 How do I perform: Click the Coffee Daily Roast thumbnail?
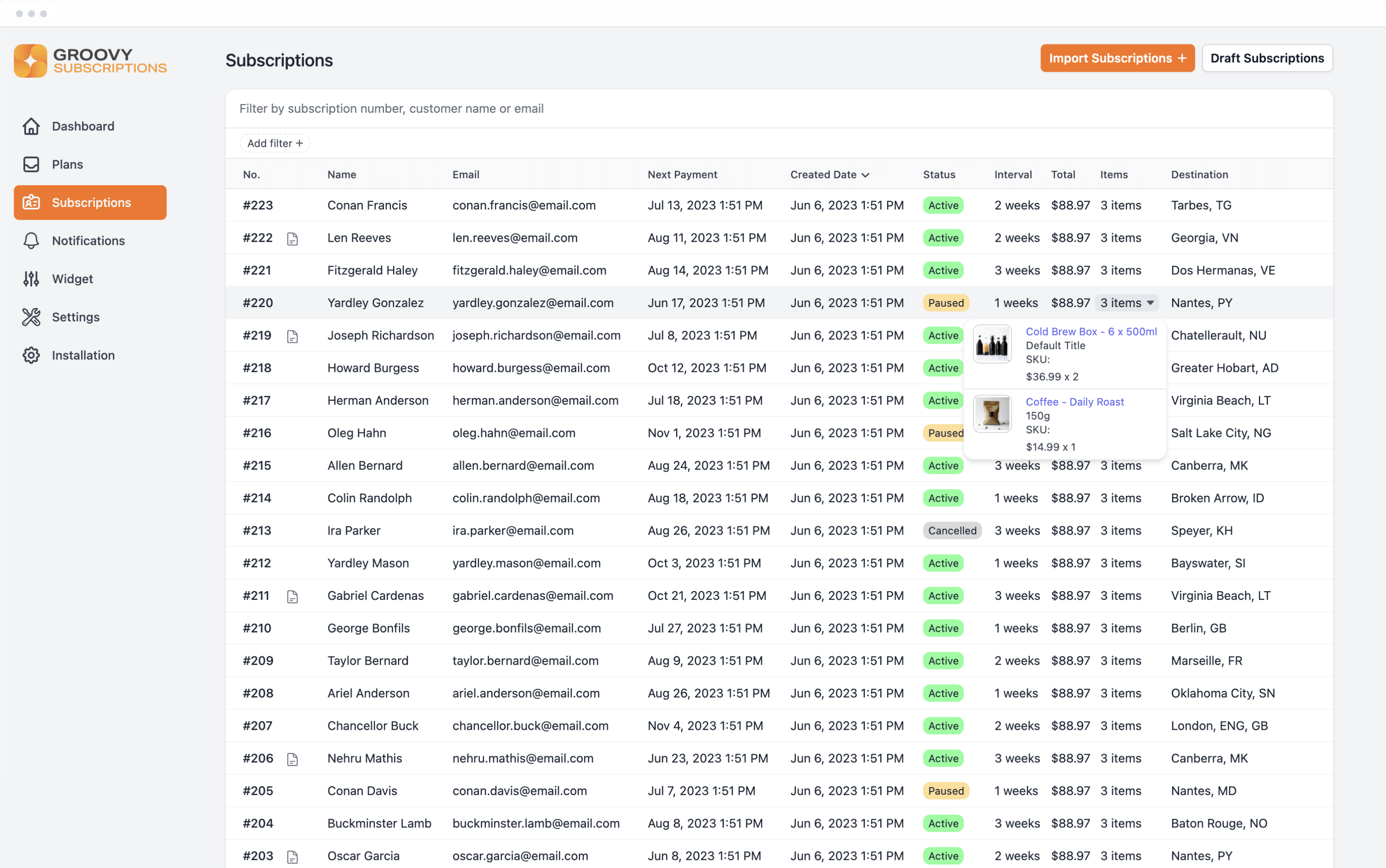[992, 415]
